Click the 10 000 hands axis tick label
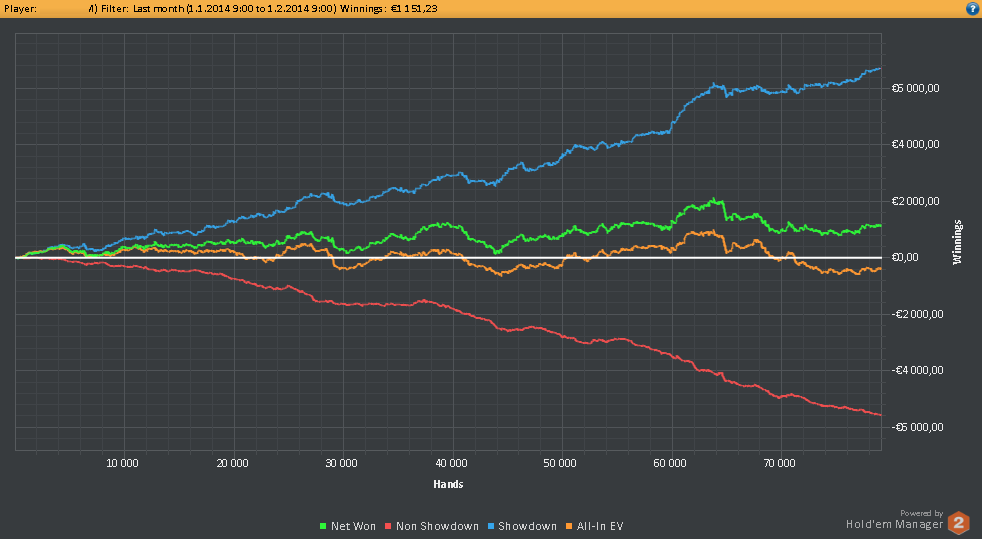 pyautogui.click(x=122, y=463)
